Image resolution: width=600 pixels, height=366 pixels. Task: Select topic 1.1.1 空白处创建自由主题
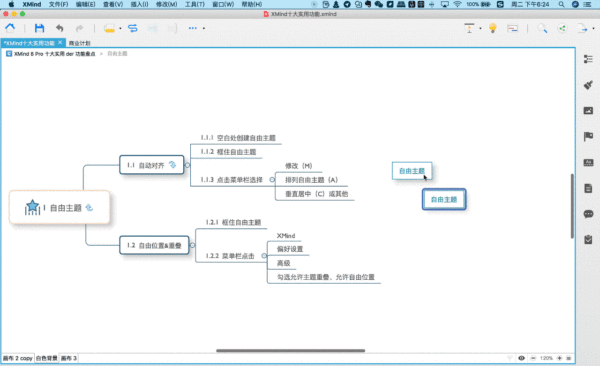(x=238, y=137)
